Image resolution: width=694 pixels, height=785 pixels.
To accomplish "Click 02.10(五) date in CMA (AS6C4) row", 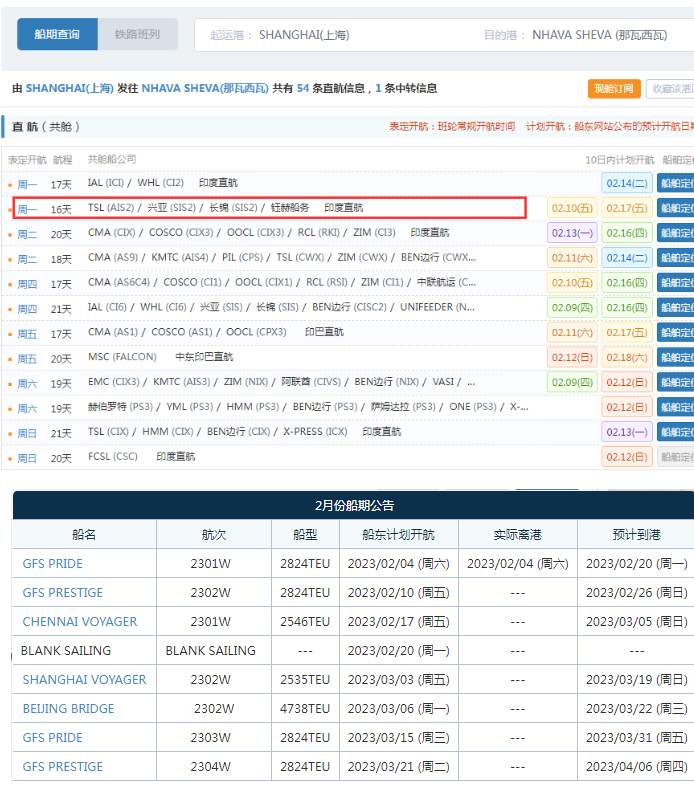I will click(572, 283).
